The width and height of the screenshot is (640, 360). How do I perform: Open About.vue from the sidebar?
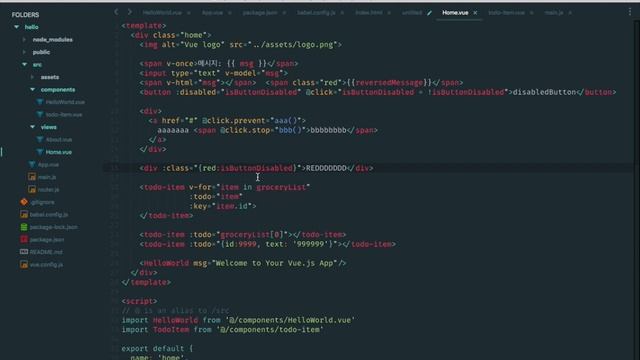tap(59, 140)
